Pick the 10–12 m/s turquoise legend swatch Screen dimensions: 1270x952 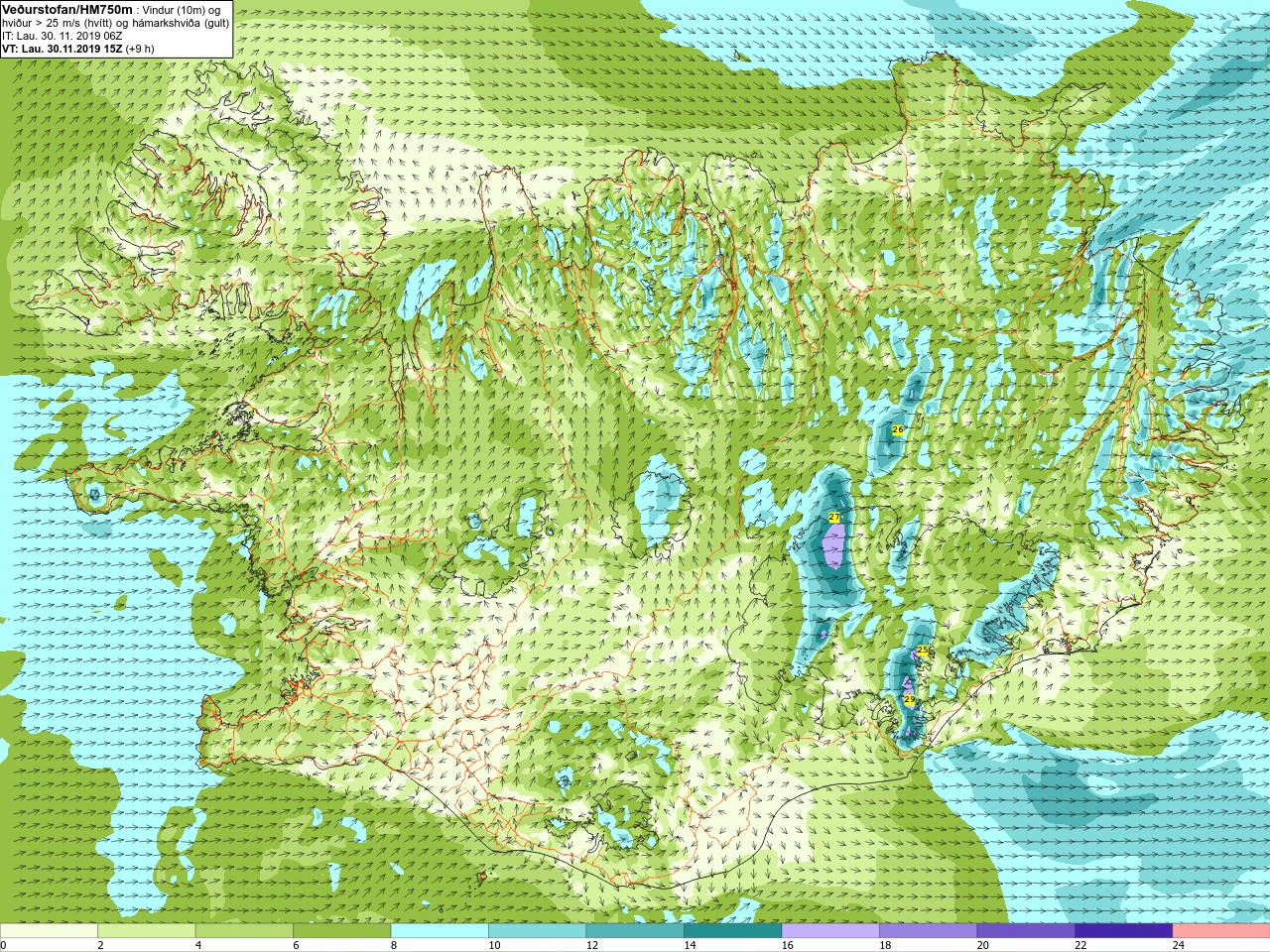click(537, 931)
